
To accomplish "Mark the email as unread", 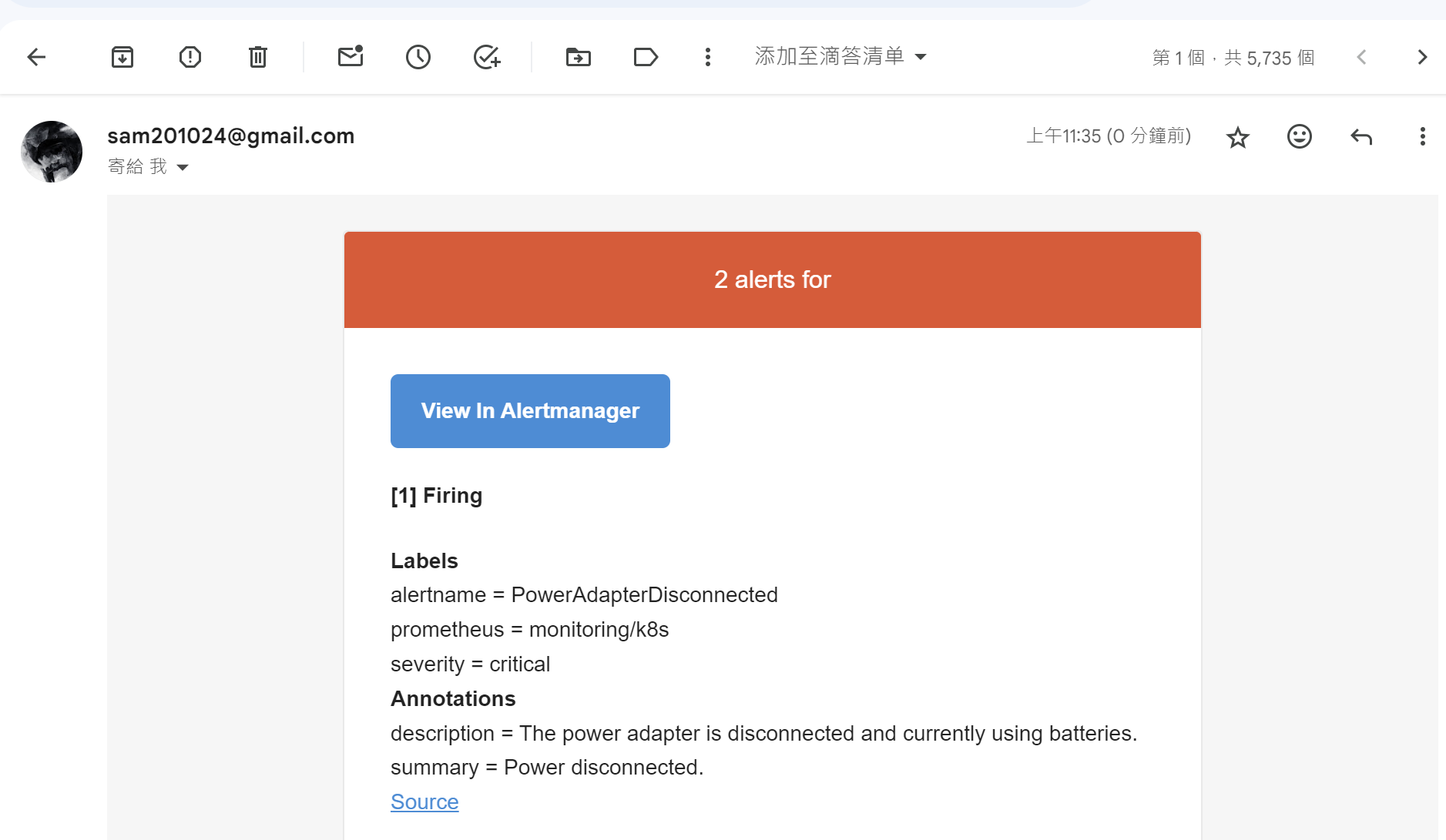I will pyautogui.click(x=351, y=57).
